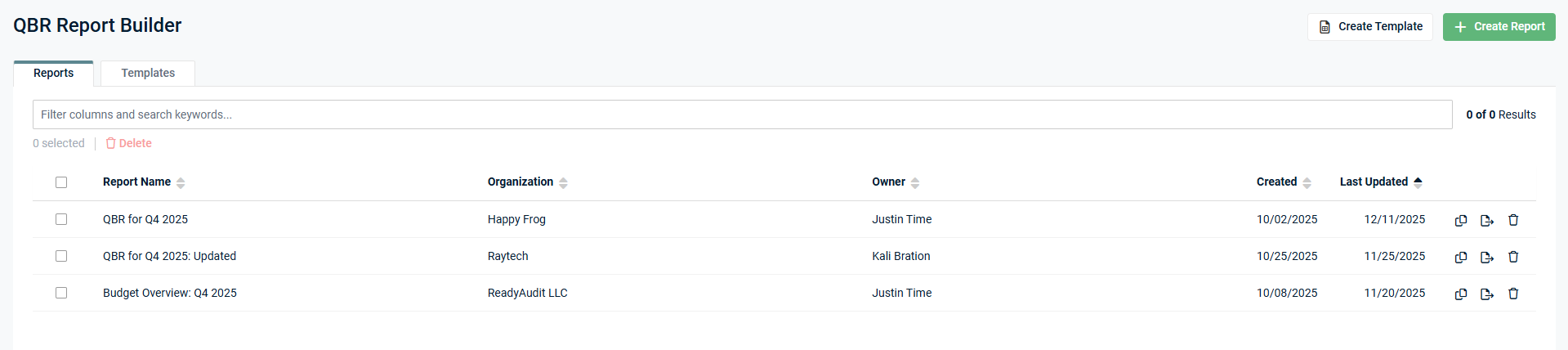Duplicate the Raytech report
1568x350 pixels.
pyautogui.click(x=1461, y=257)
